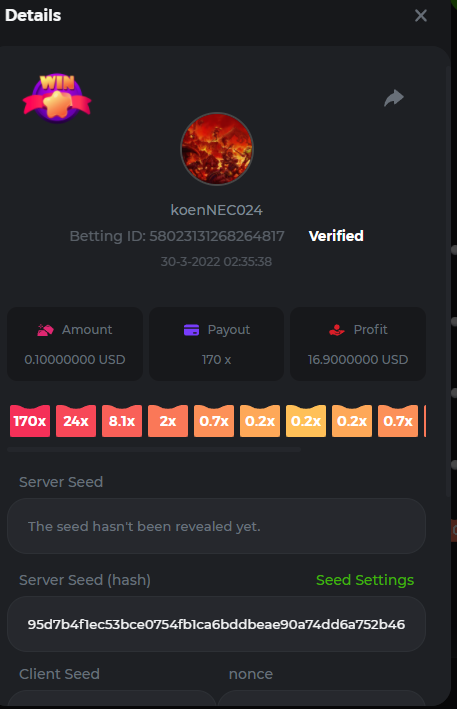
Task: Select the 8.1x multiplier chip
Action: tap(122, 421)
